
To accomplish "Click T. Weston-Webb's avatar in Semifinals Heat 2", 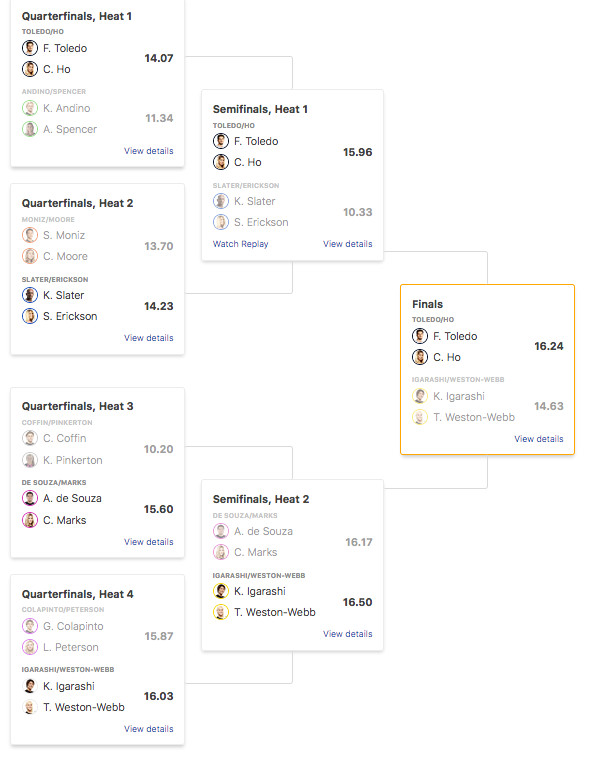I will [x=221, y=612].
